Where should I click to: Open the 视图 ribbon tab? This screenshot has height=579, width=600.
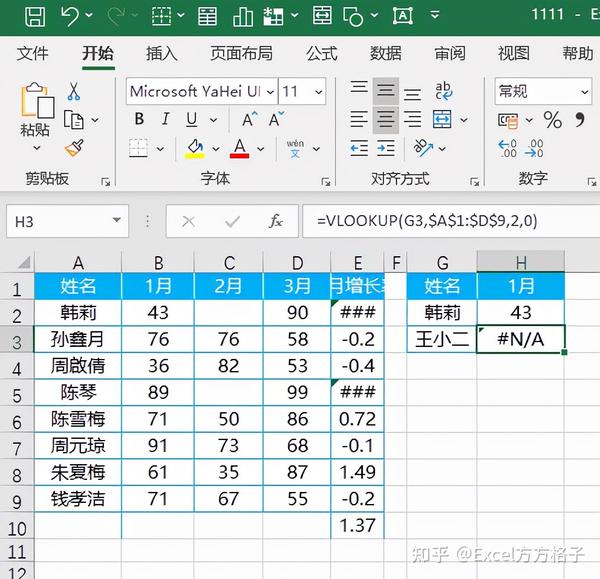(514, 53)
